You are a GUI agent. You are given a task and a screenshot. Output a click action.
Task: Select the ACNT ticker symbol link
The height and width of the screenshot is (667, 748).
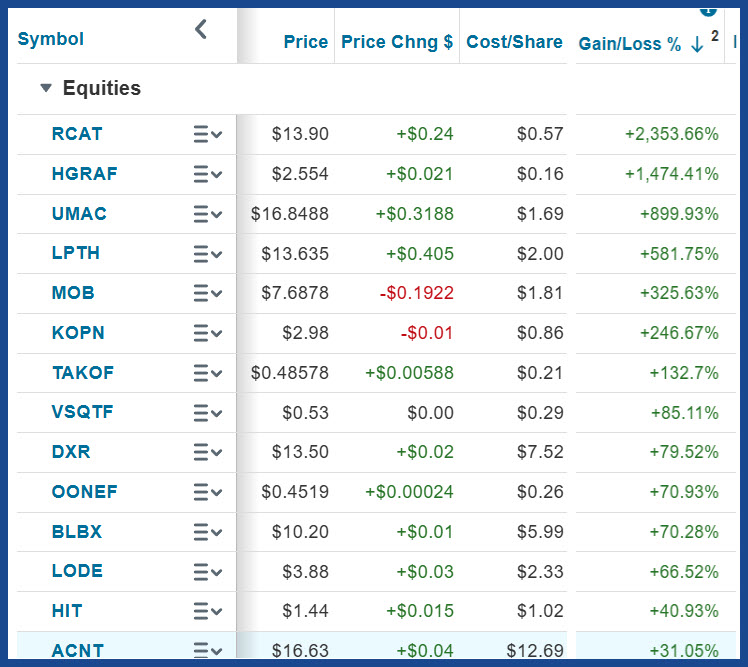77,651
